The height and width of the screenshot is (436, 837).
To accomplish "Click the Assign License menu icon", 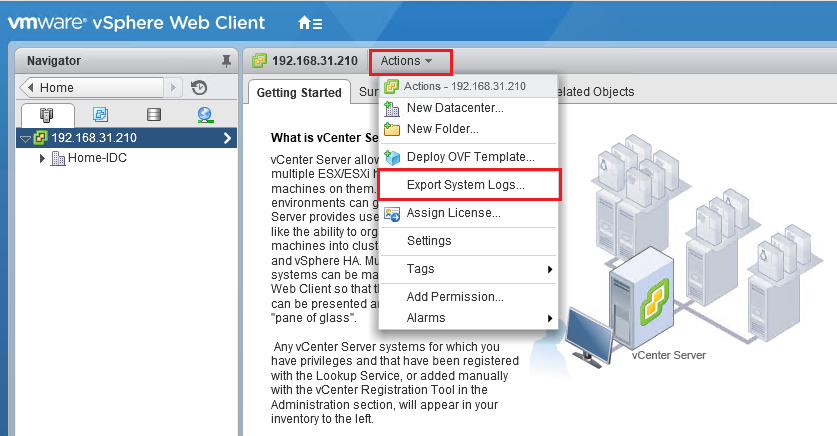I will [392, 213].
